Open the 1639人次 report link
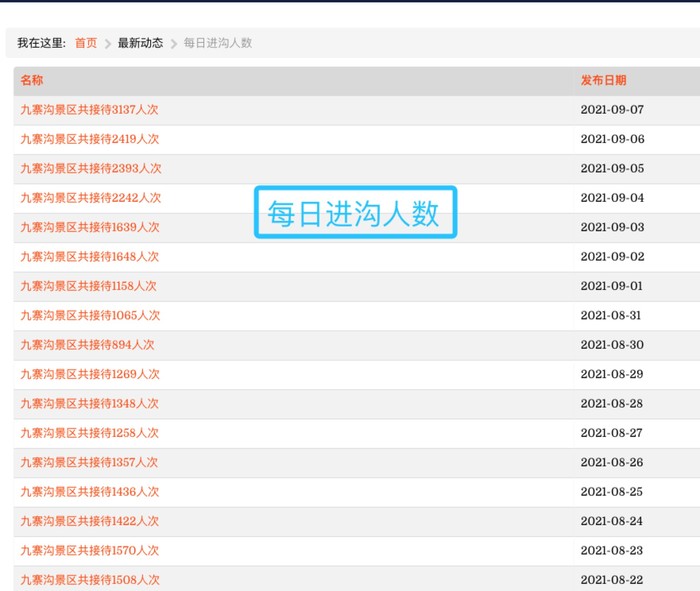Image resolution: width=700 pixels, height=591 pixels. tap(90, 227)
